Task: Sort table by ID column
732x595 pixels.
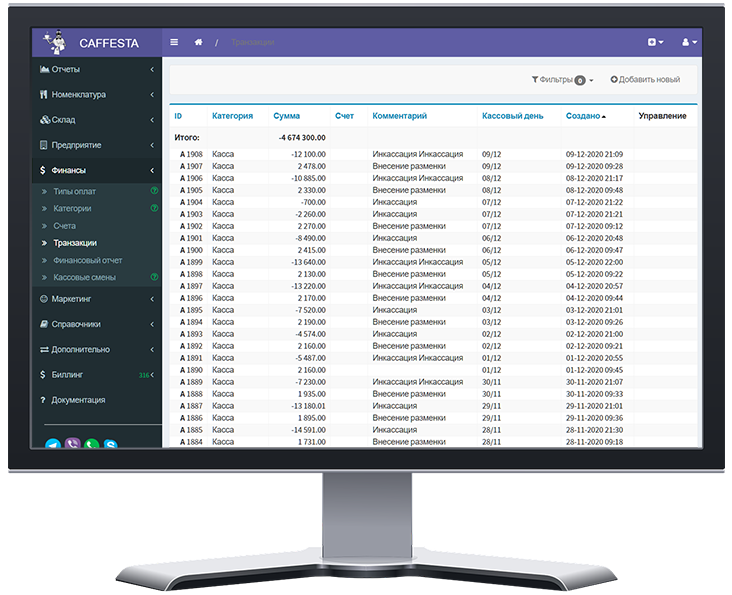Action: pyautogui.click(x=178, y=116)
